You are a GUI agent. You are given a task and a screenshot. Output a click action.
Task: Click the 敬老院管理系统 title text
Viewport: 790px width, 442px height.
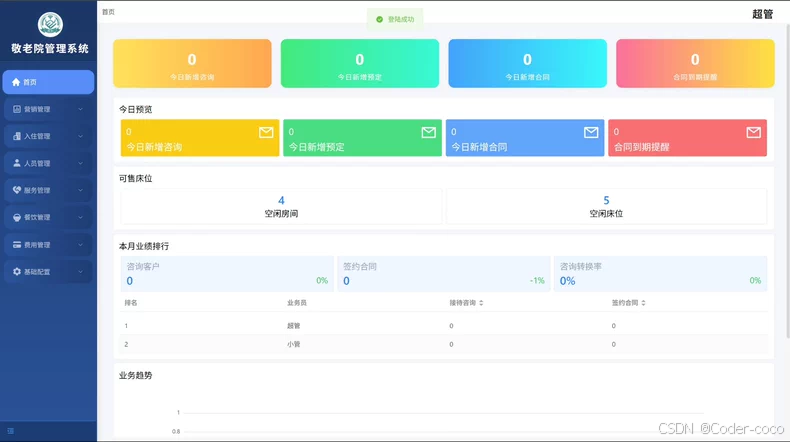pyautogui.click(x=50, y=48)
